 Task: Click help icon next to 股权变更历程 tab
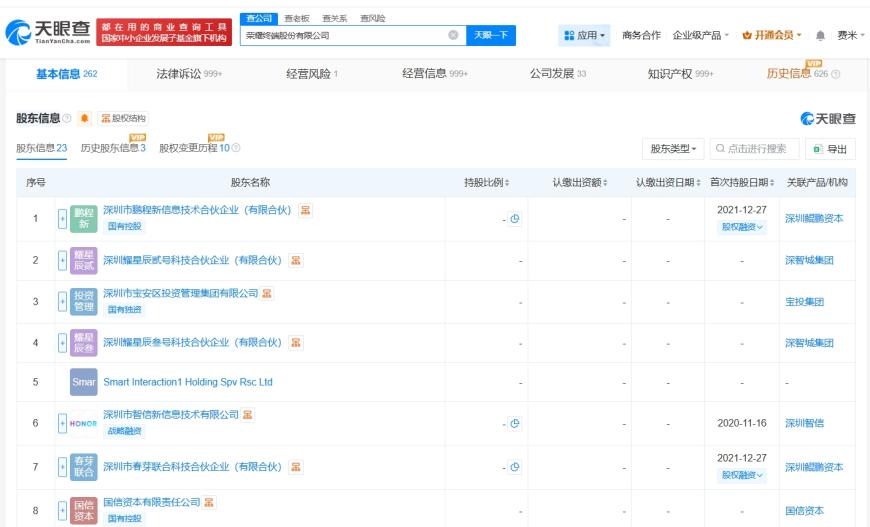click(x=236, y=148)
